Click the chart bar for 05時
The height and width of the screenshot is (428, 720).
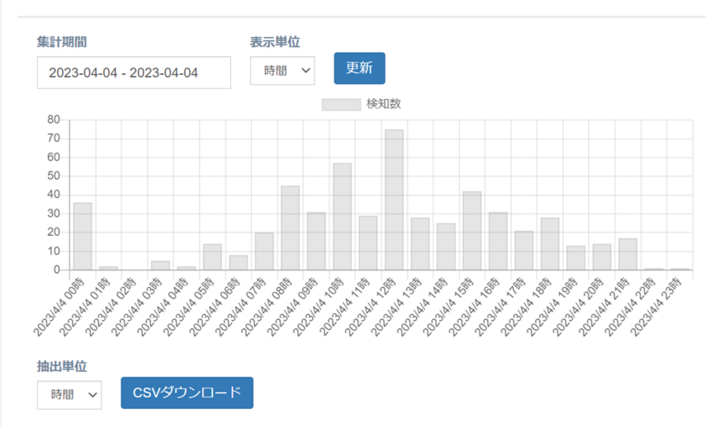[212, 257]
